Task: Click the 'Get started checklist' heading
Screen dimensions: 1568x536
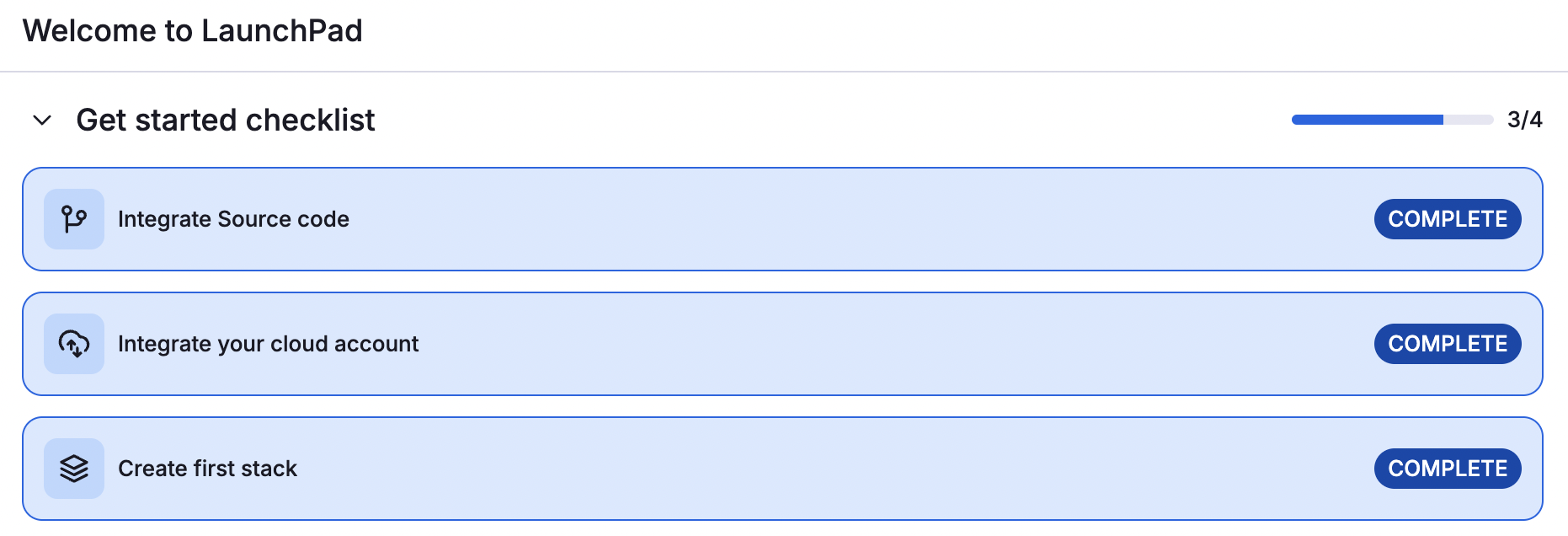Action: pos(225,121)
